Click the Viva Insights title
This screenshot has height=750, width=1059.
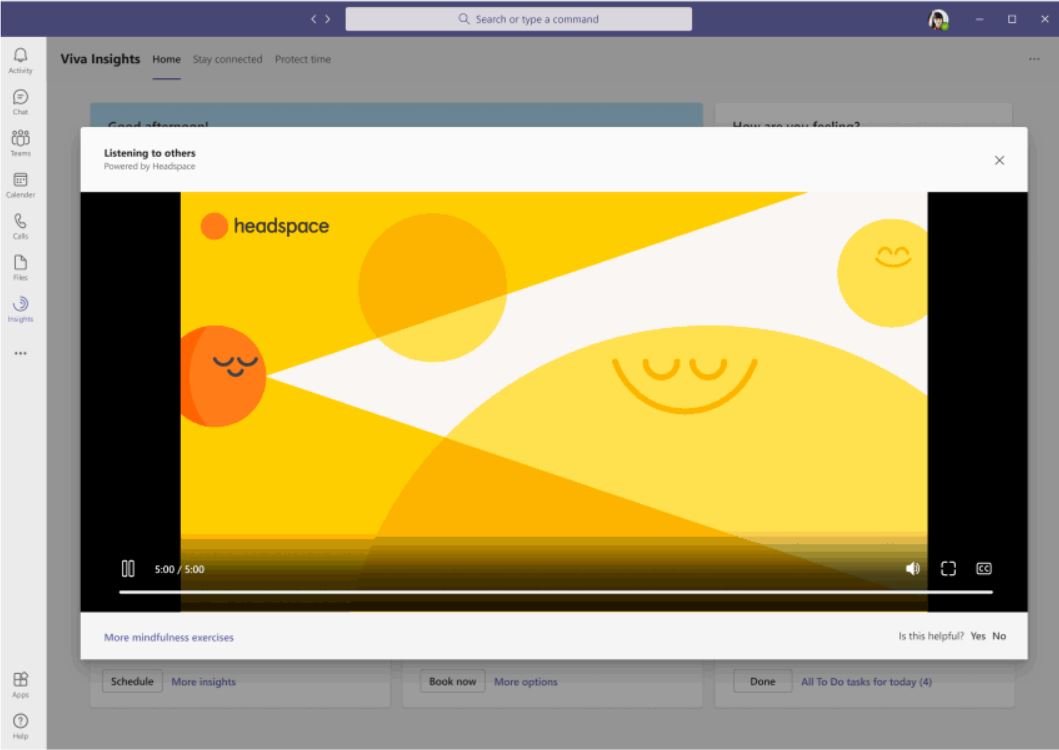(100, 59)
